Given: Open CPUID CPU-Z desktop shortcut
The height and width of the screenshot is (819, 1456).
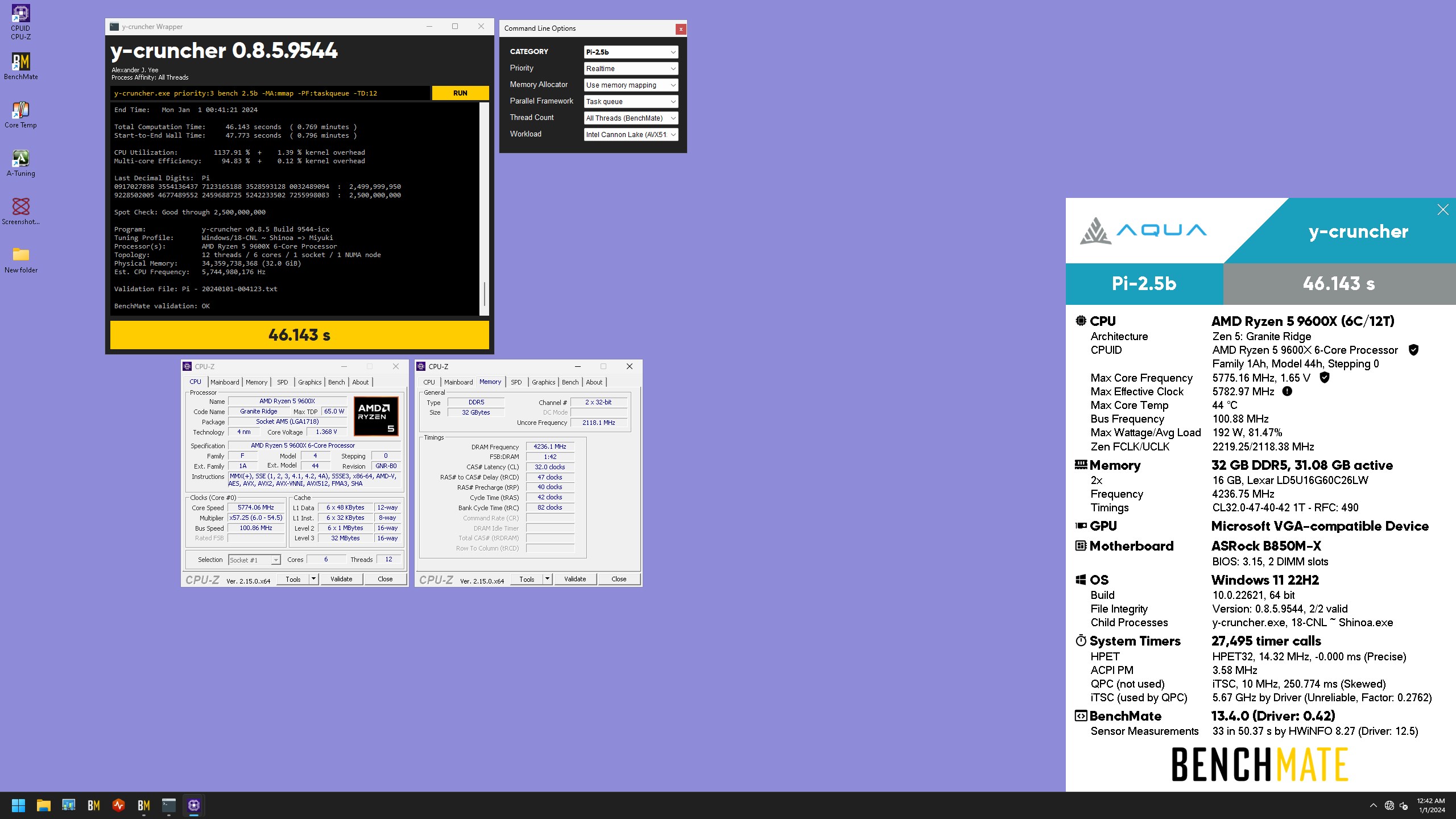Looking at the screenshot, I should [x=20, y=22].
